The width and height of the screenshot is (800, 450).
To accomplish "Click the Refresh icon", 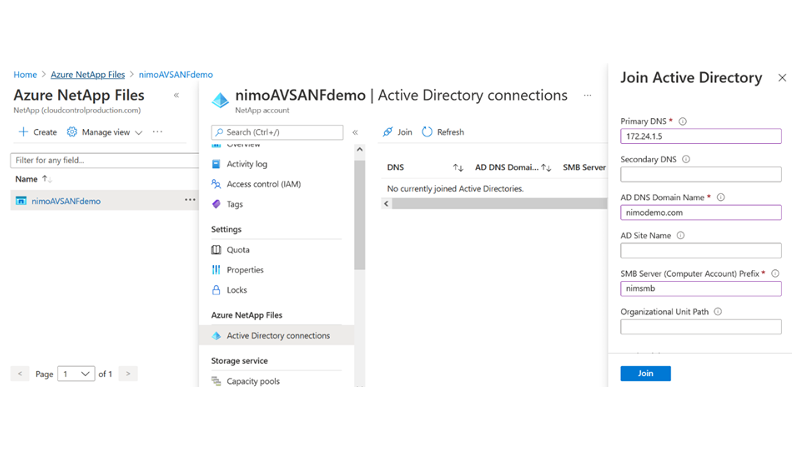I will click(427, 132).
